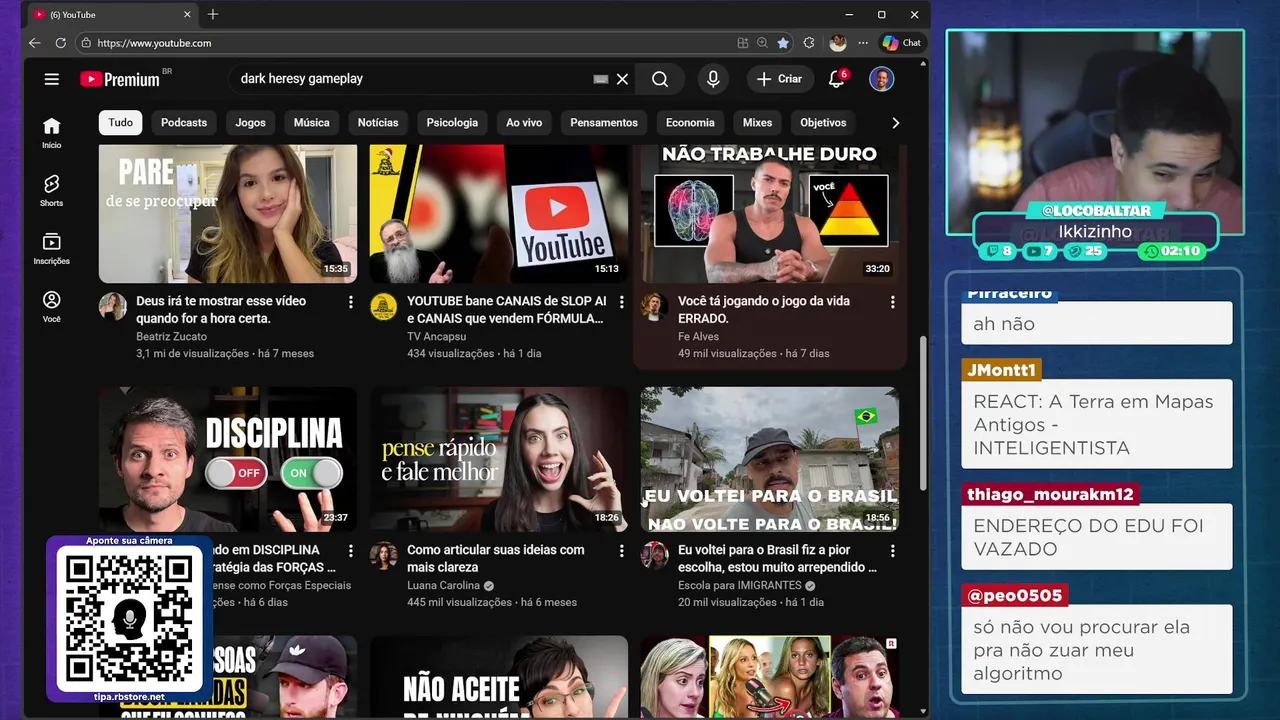
Task: Start voice search with the microphone icon
Action: coord(713,79)
